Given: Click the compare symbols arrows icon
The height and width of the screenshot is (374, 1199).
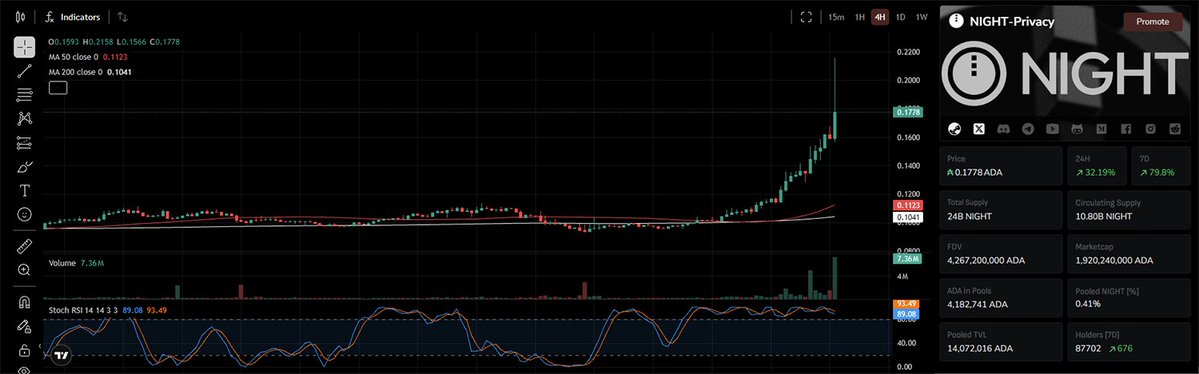Looking at the screenshot, I should tap(123, 17).
